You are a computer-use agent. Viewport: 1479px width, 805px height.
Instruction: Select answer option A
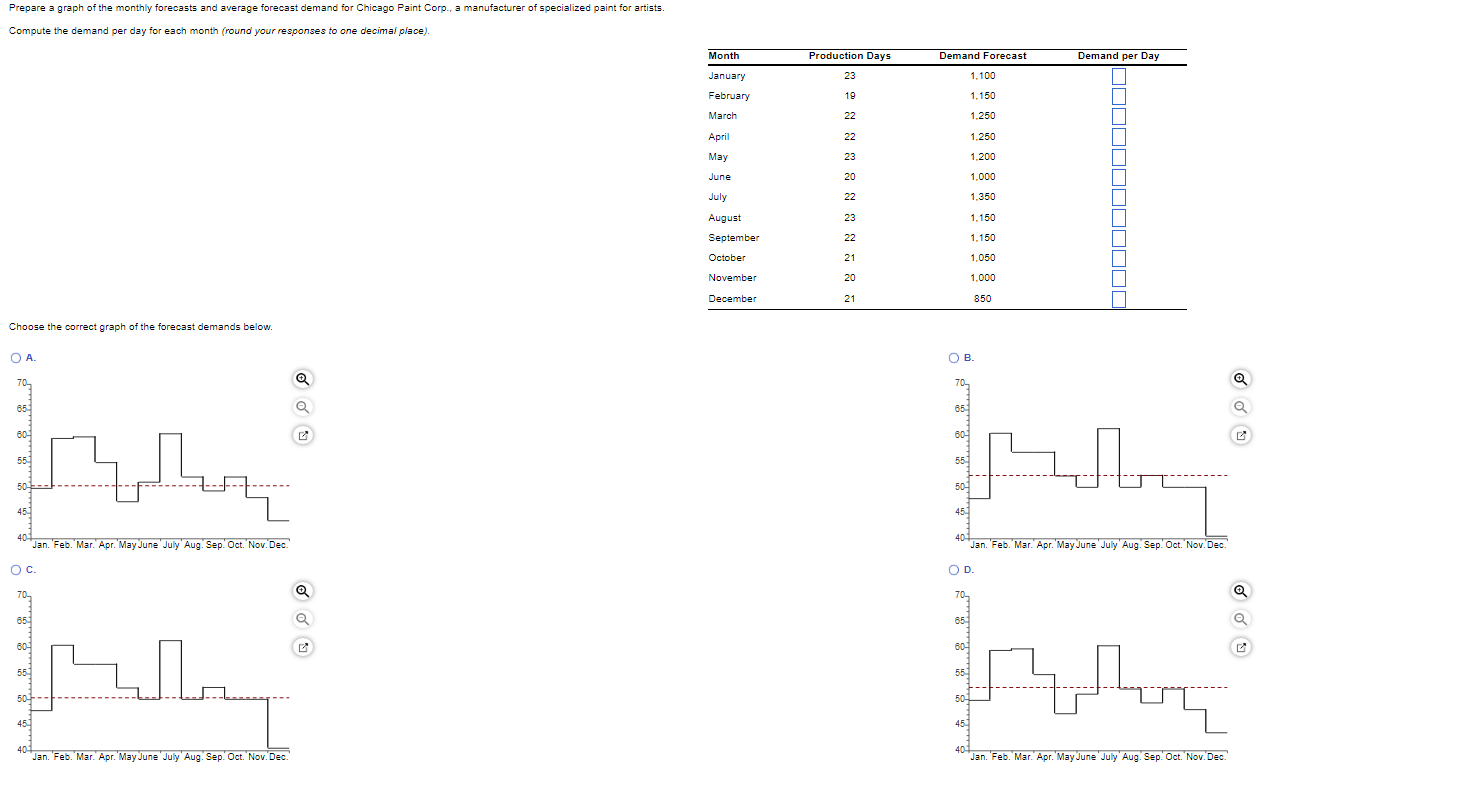coord(16,358)
